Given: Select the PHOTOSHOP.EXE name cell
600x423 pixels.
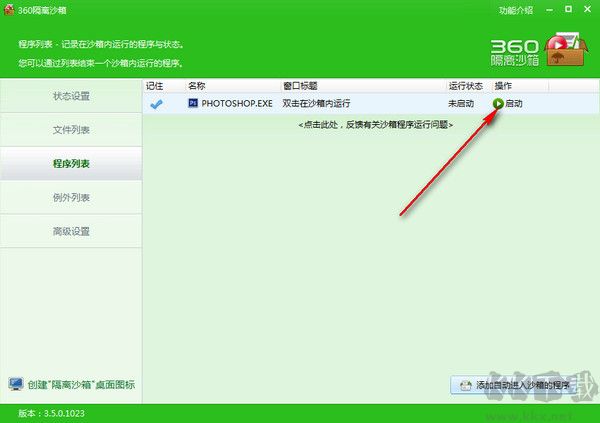Looking at the screenshot, I should point(237,103).
